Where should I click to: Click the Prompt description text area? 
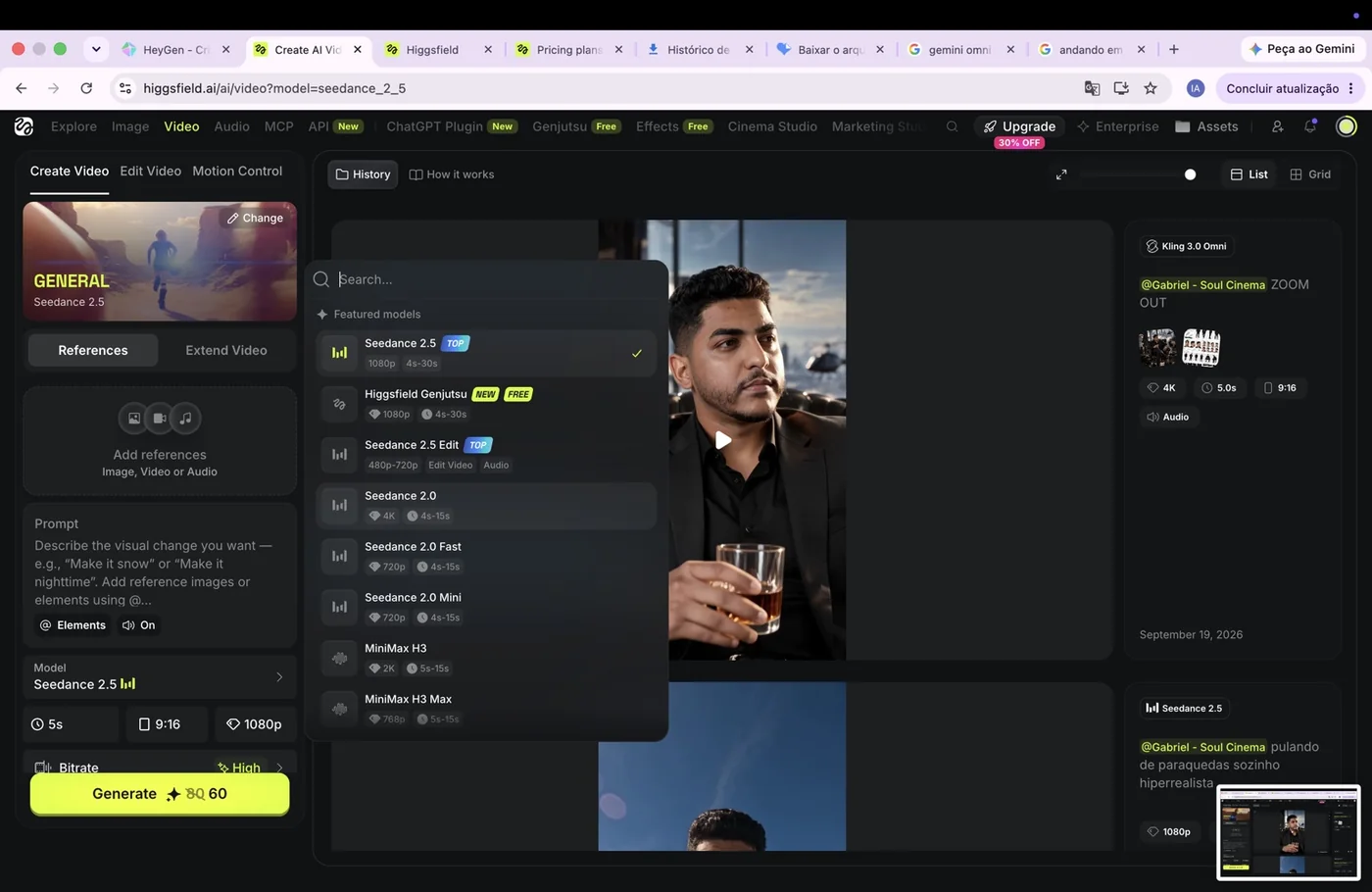click(160, 572)
